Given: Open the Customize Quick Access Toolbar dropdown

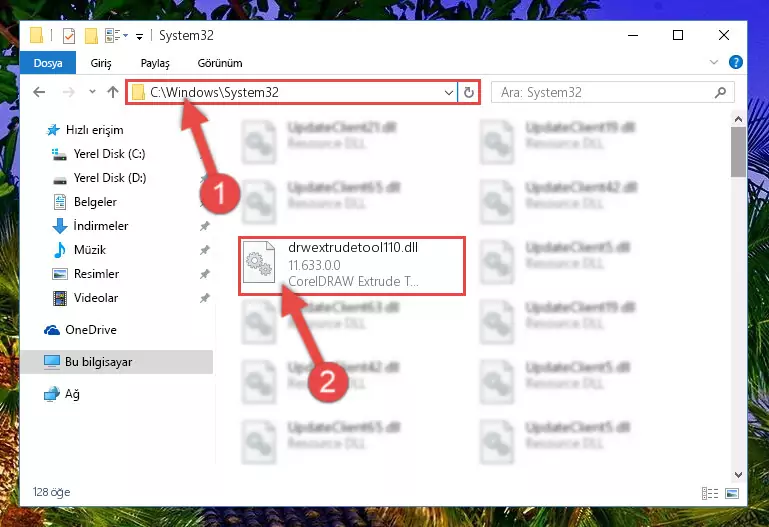Looking at the screenshot, I should [x=139, y=37].
